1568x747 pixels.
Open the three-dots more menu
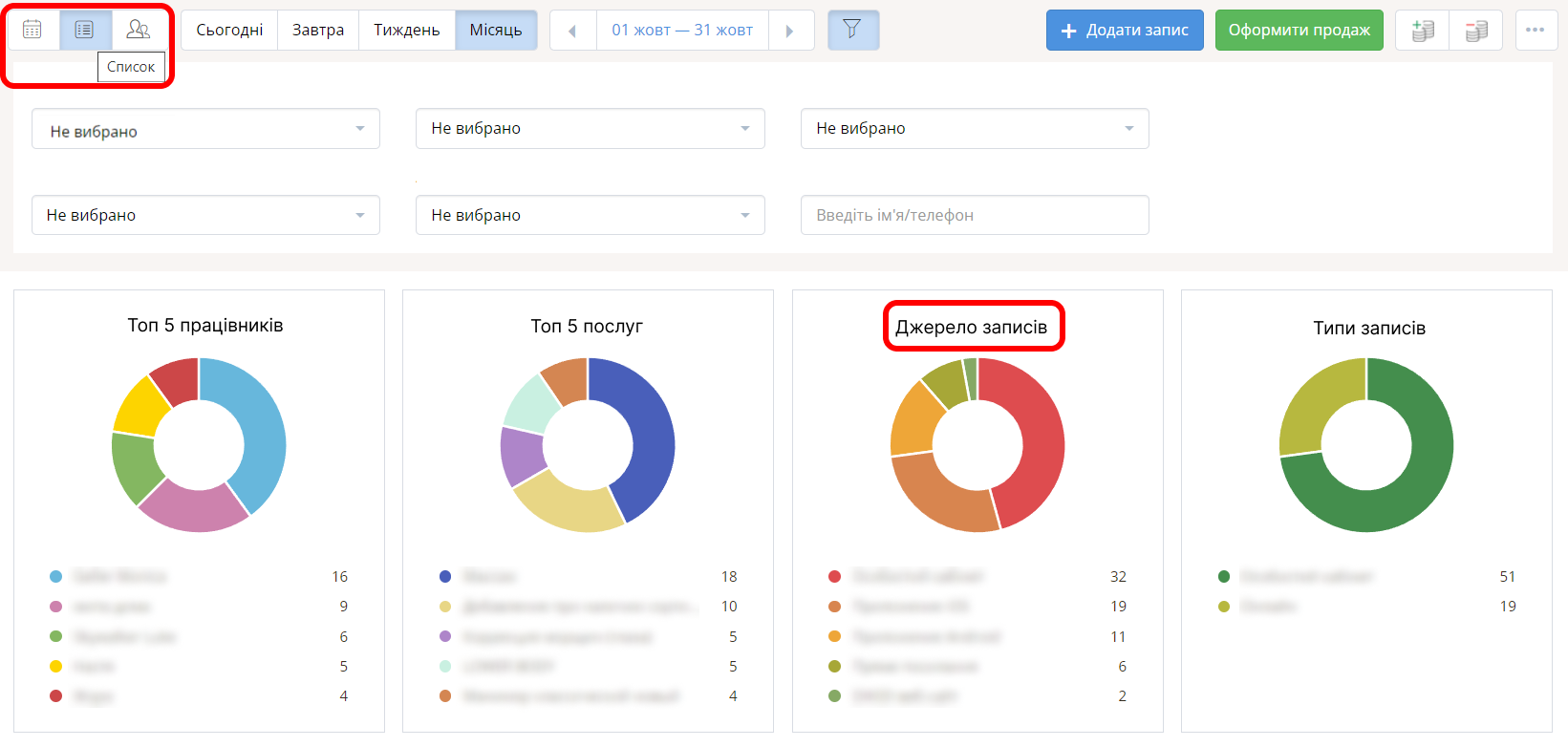[x=1535, y=31]
